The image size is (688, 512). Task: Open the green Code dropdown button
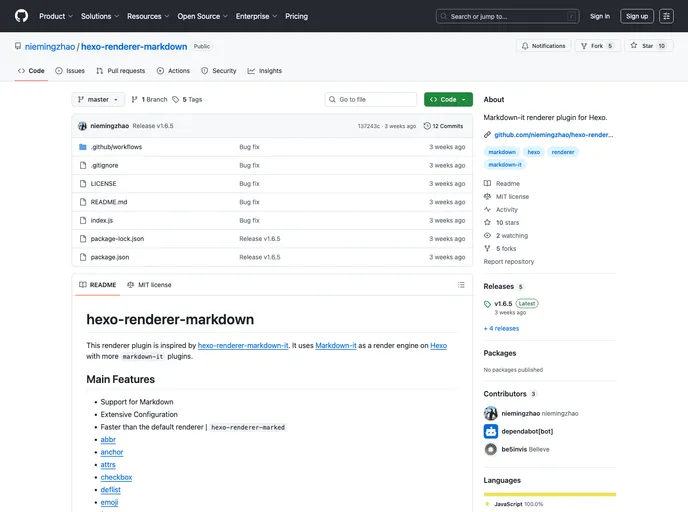click(448, 100)
